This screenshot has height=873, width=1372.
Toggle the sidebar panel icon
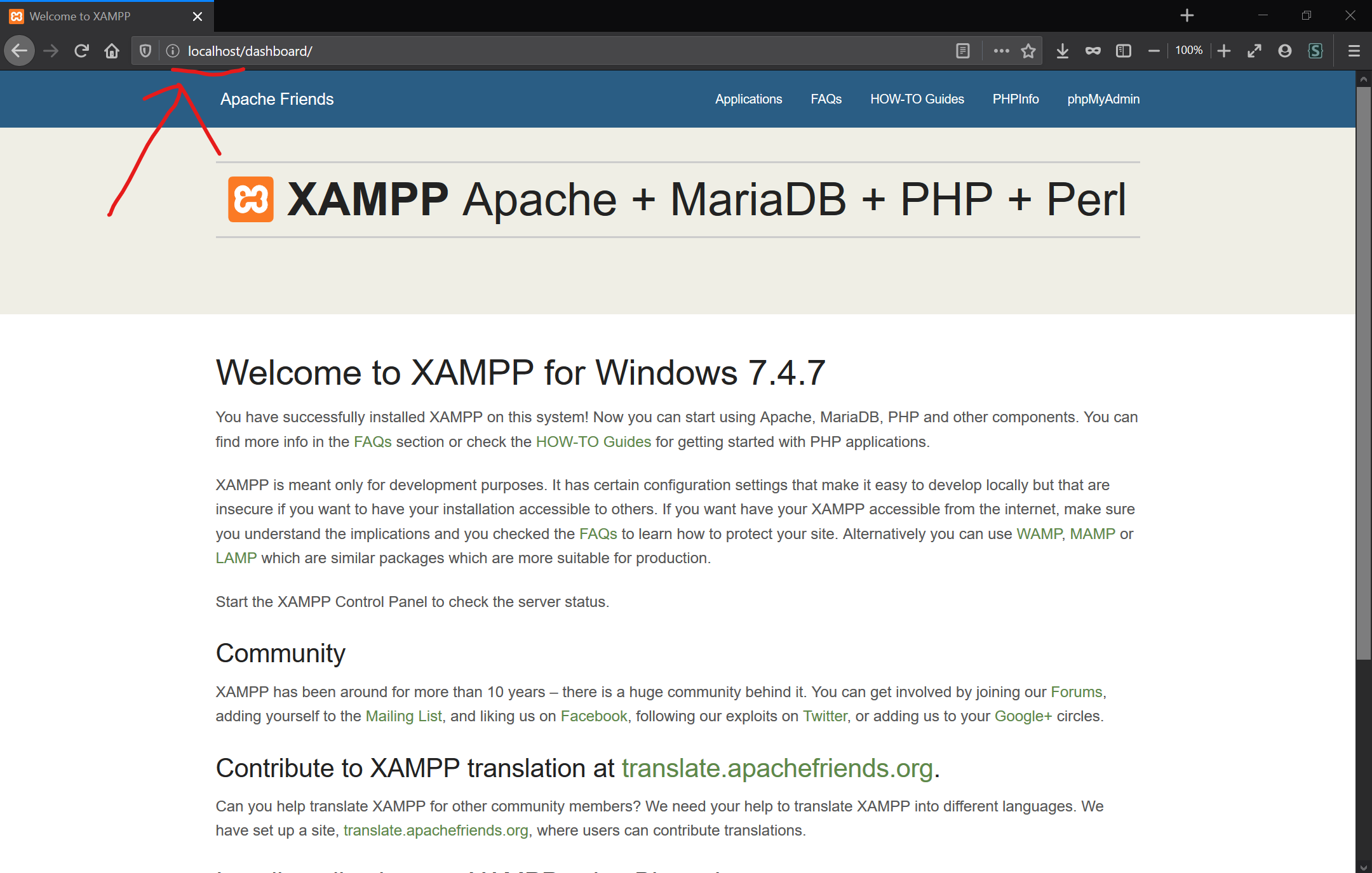[x=1123, y=51]
